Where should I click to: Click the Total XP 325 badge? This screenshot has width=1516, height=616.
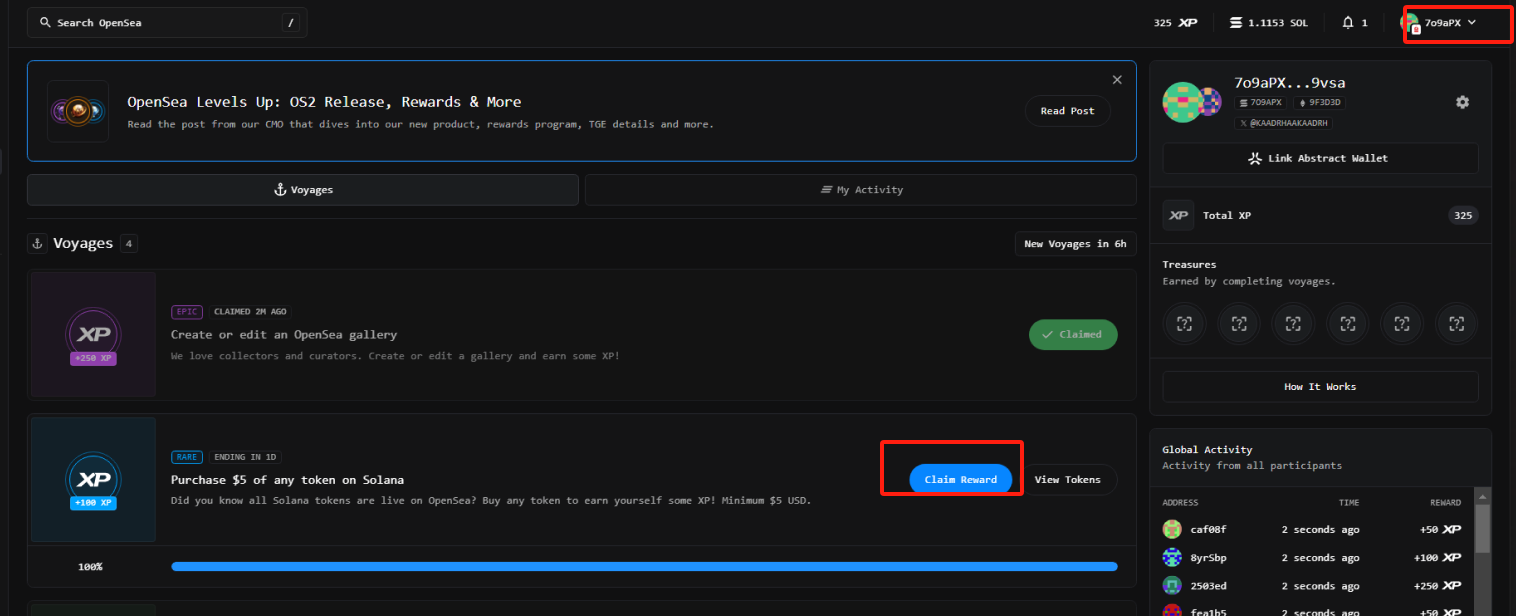[1463, 215]
